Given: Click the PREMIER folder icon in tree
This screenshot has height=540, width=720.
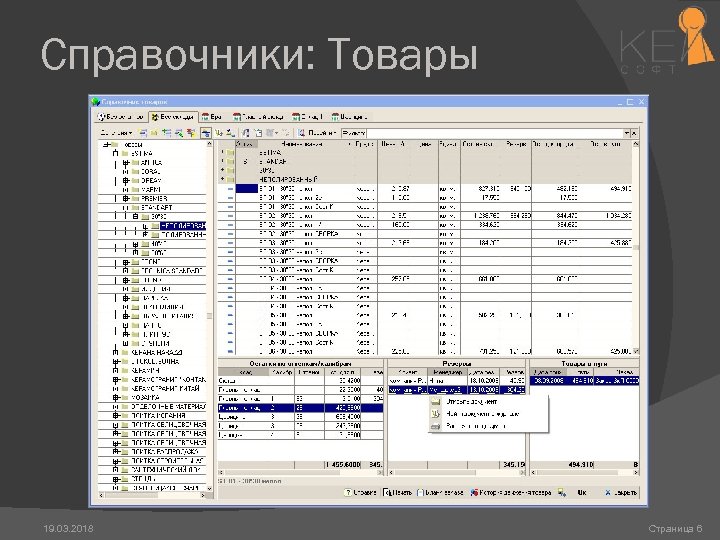Looking at the screenshot, I should tap(135, 199).
